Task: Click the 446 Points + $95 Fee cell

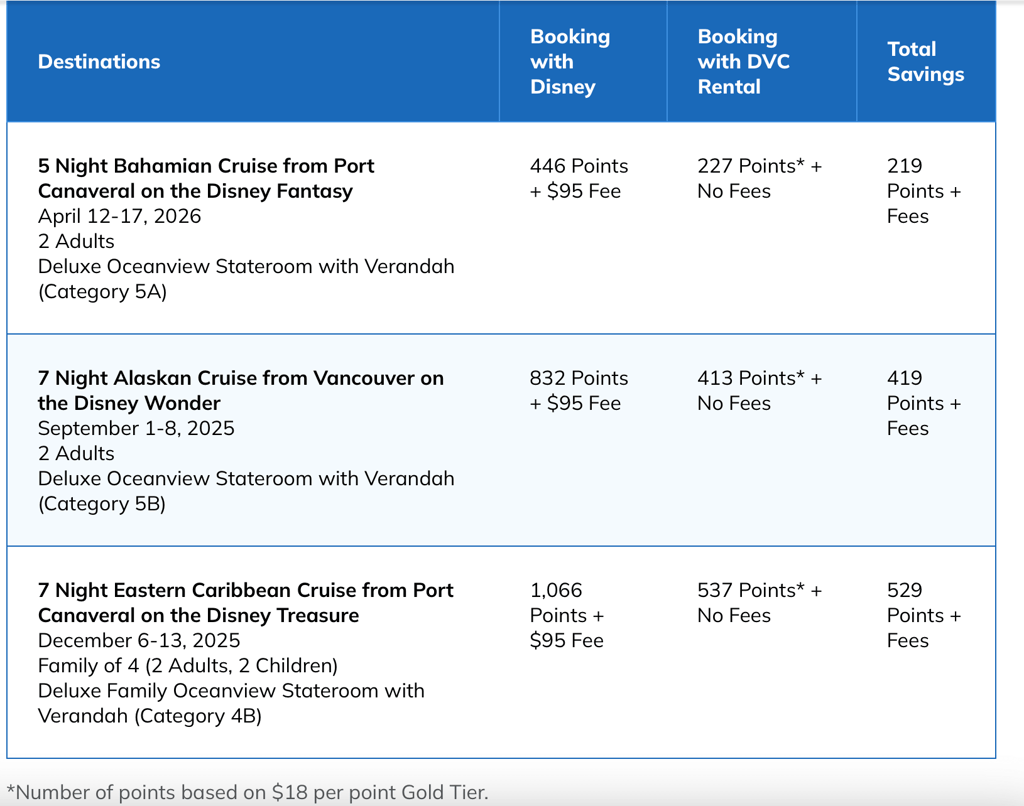Action: pos(579,178)
